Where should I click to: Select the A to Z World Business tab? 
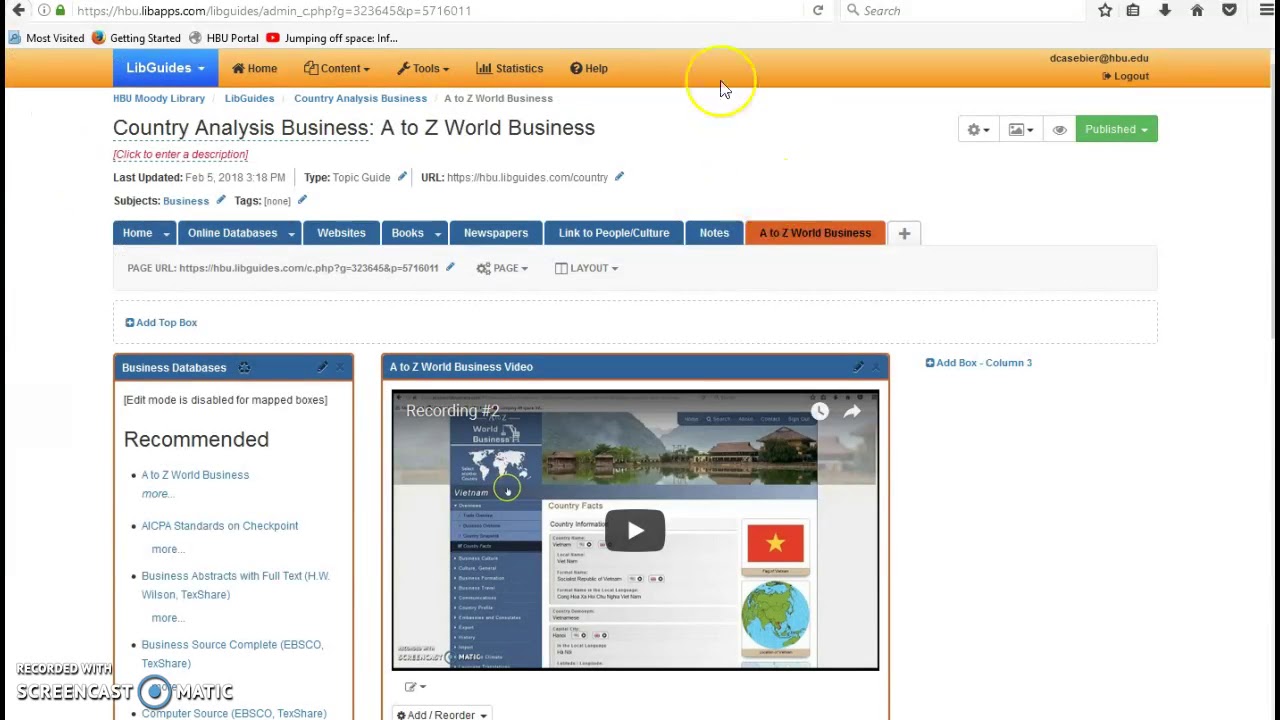815,233
